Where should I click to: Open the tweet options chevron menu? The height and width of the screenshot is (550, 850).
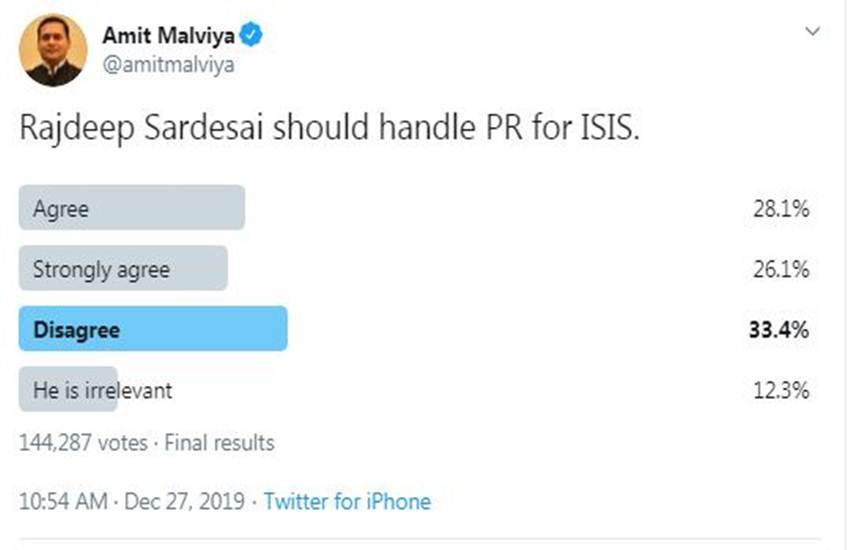click(x=812, y=32)
